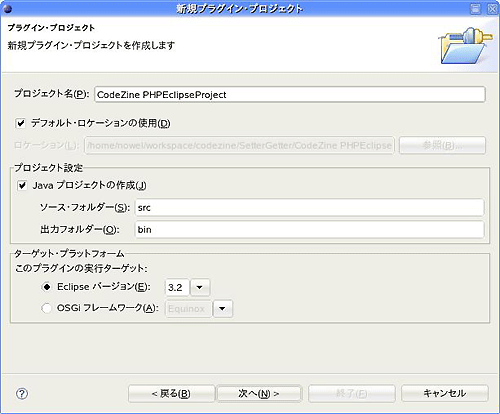
Task: Click the ロケーション(L) label
Action: click(x=46, y=145)
